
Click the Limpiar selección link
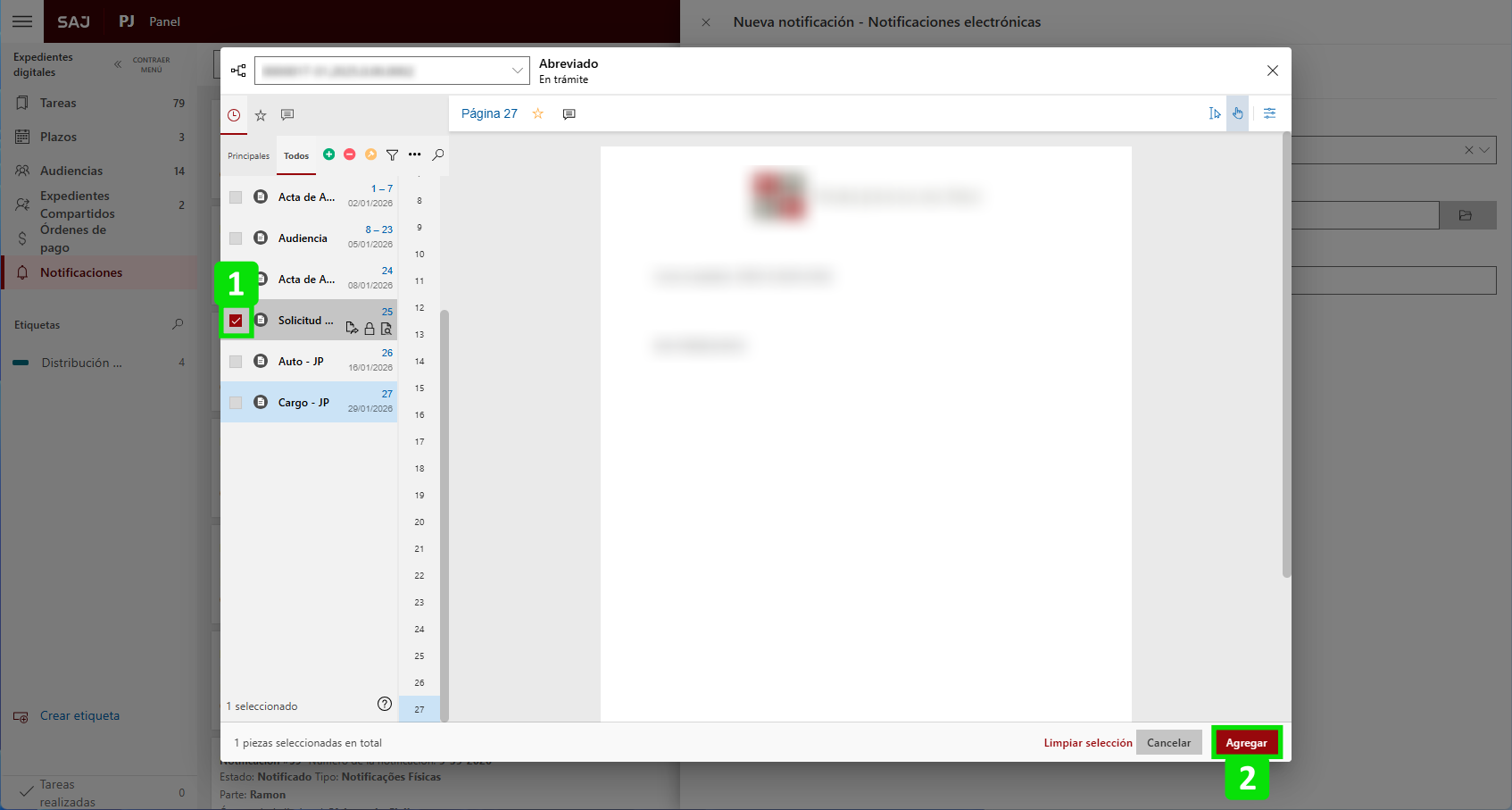pos(1087,743)
